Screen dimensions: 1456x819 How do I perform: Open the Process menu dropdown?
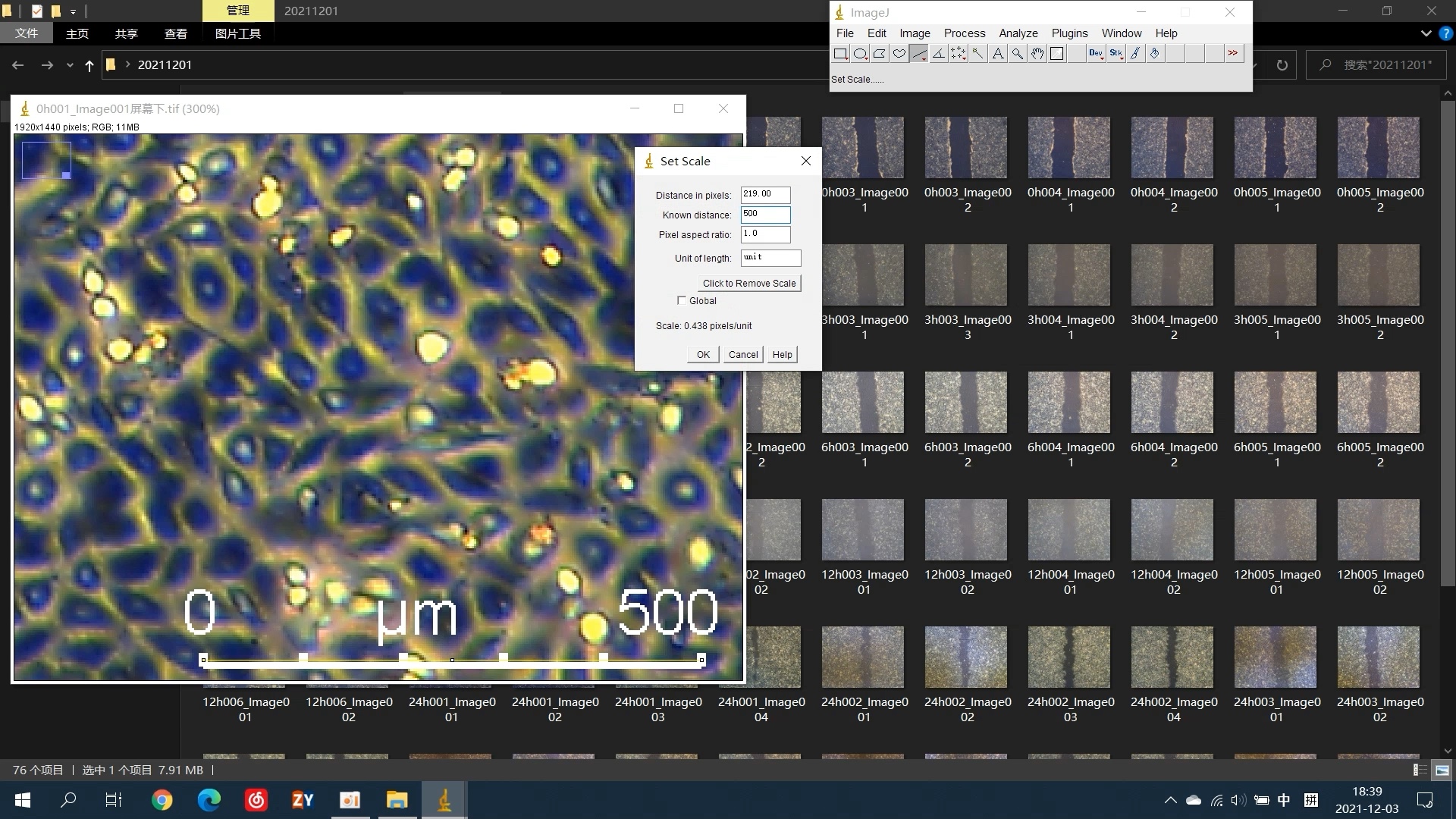tap(963, 33)
